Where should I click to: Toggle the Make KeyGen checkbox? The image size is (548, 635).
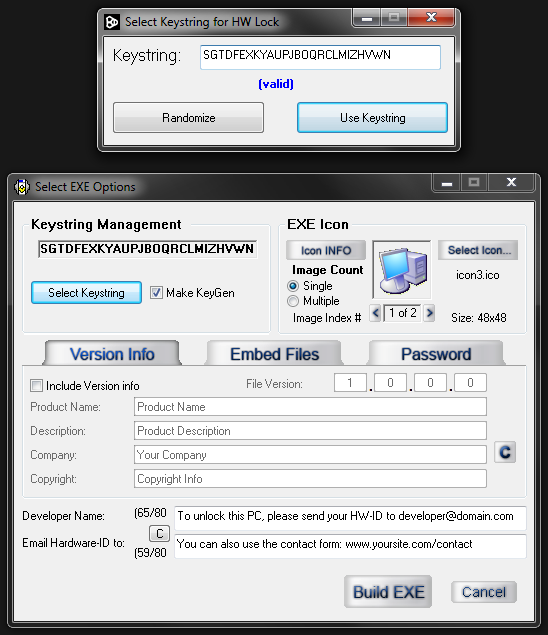point(156,292)
